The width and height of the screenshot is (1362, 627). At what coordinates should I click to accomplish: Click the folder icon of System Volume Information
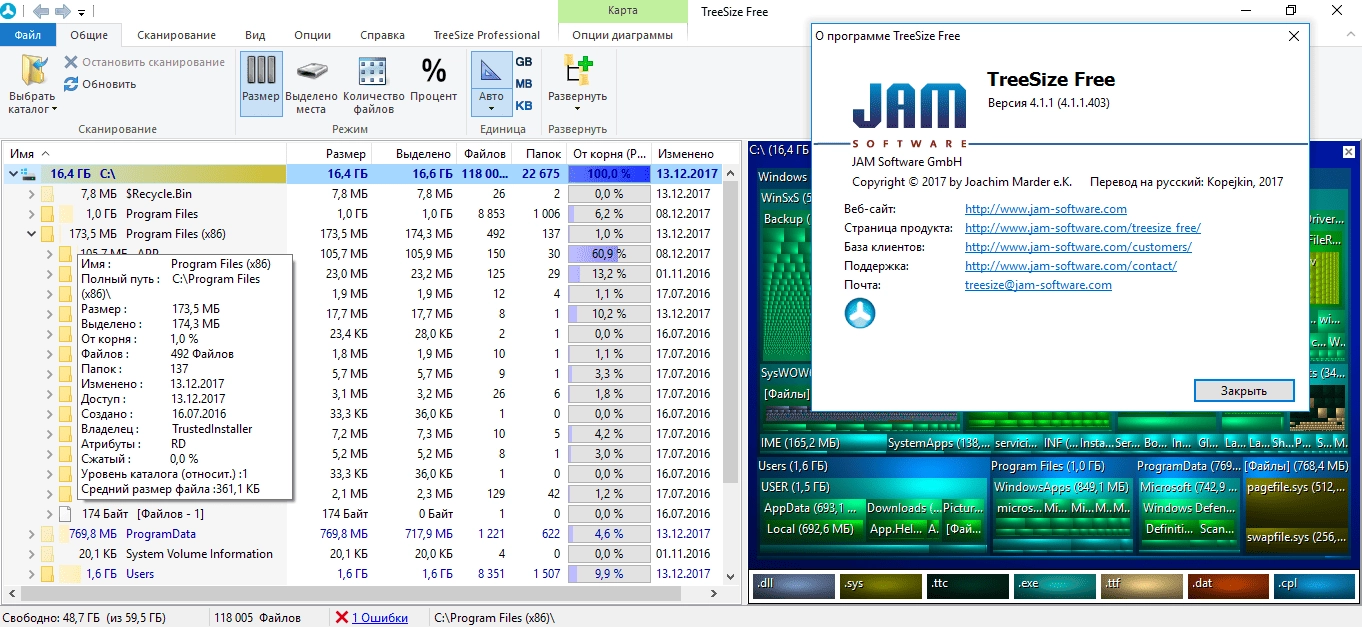pyautogui.click(x=47, y=554)
